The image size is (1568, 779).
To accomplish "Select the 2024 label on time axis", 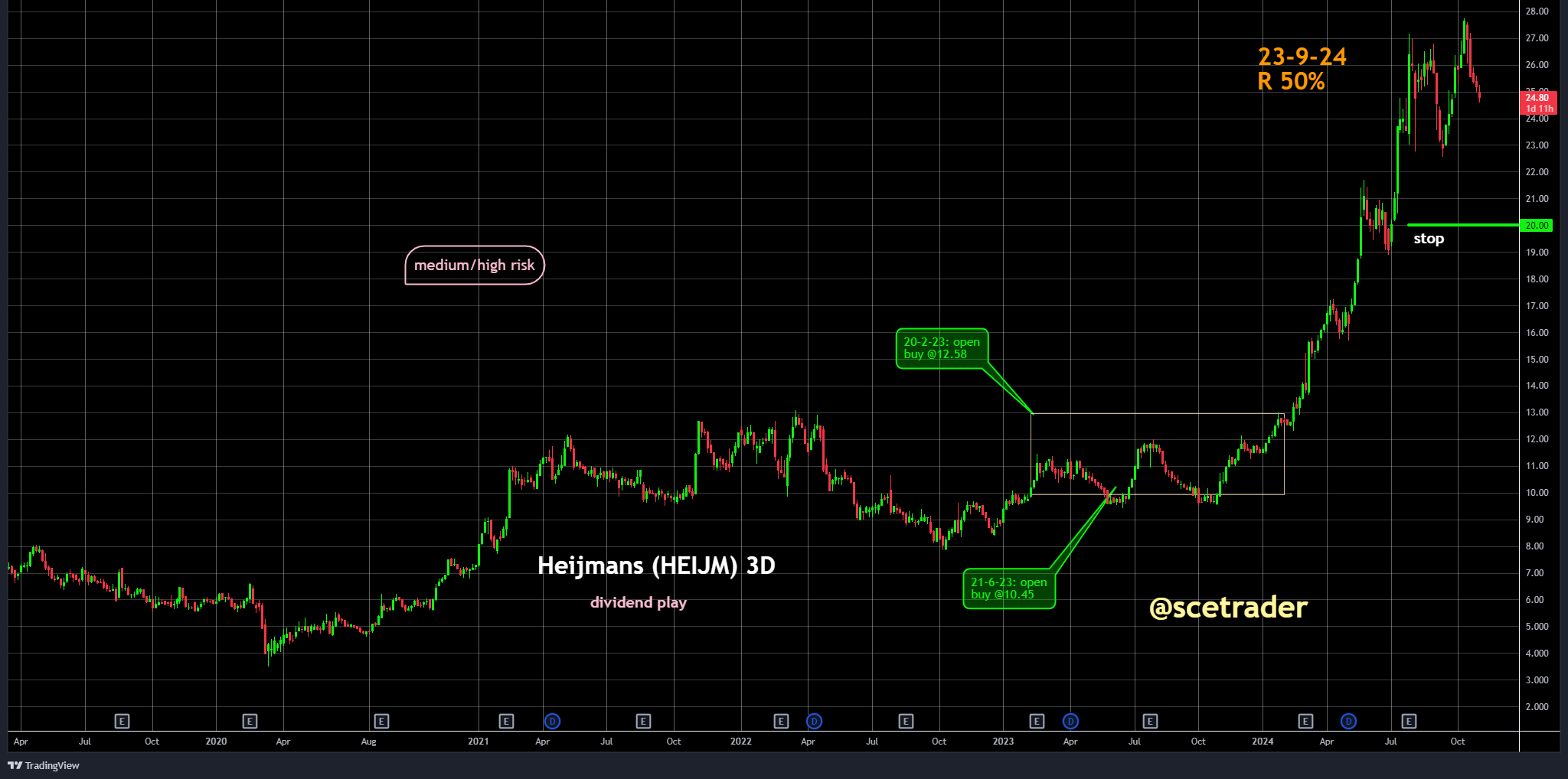I will coord(1263,742).
